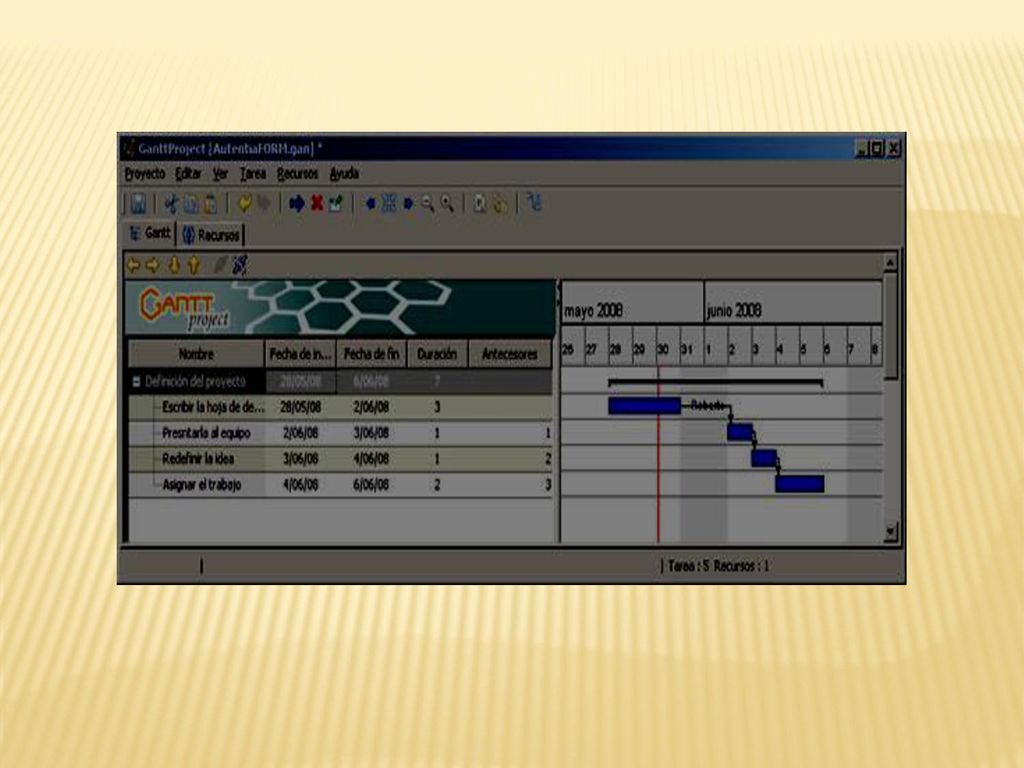
Task: Click the Nombre column header
Action: click(196, 354)
